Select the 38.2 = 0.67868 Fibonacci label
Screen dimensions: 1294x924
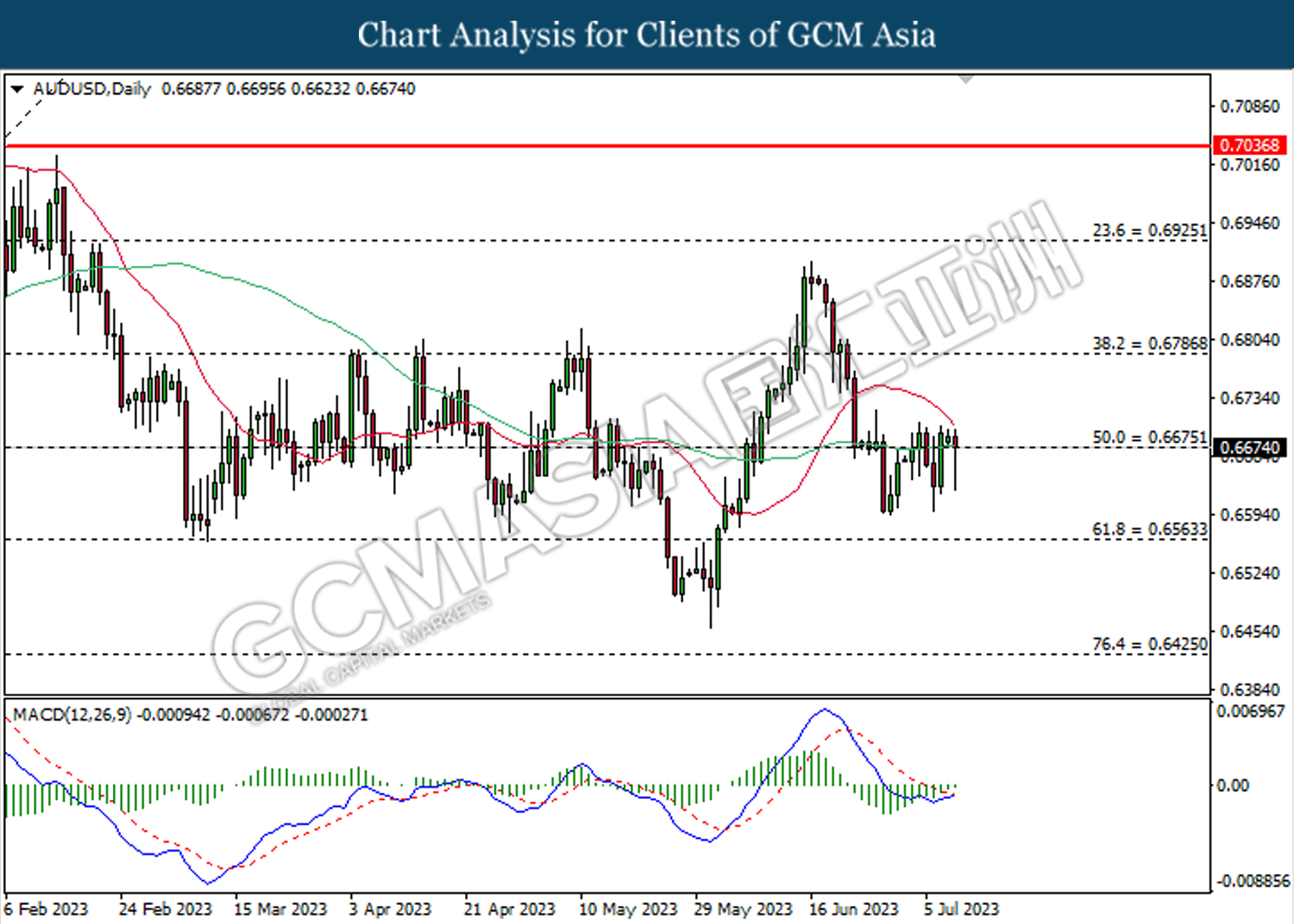click(x=1149, y=343)
